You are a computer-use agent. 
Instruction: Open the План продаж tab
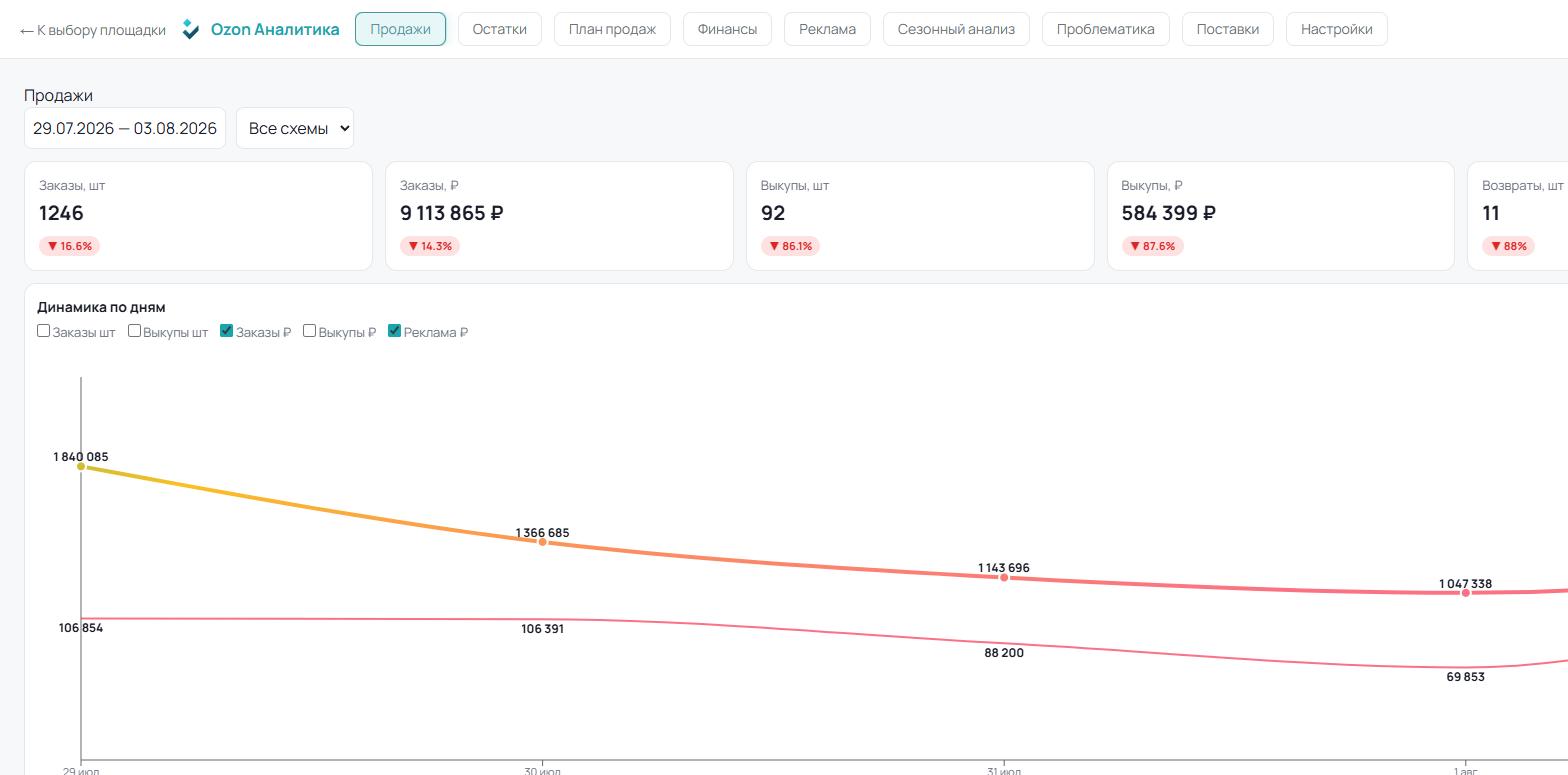(612, 29)
